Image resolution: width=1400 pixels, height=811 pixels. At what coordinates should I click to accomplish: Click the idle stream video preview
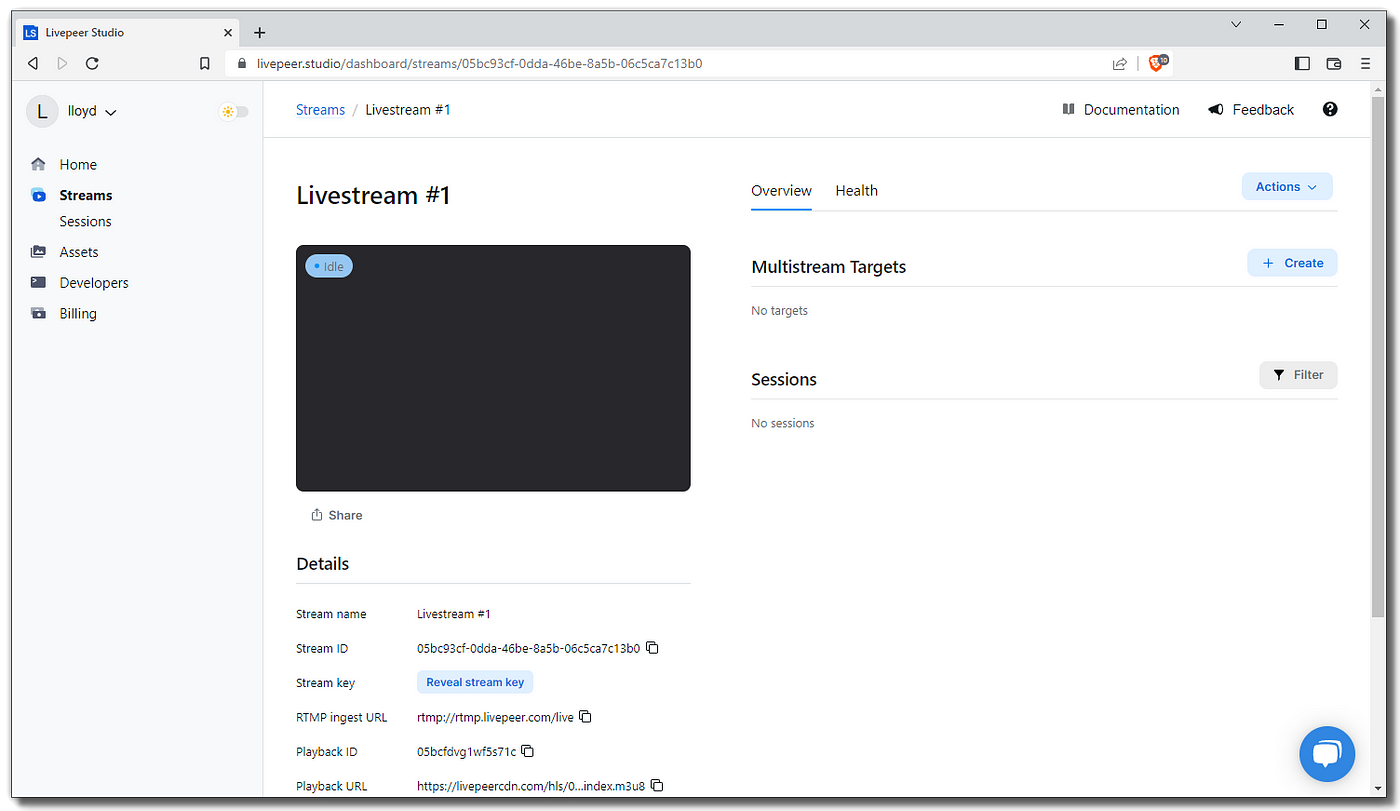493,368
